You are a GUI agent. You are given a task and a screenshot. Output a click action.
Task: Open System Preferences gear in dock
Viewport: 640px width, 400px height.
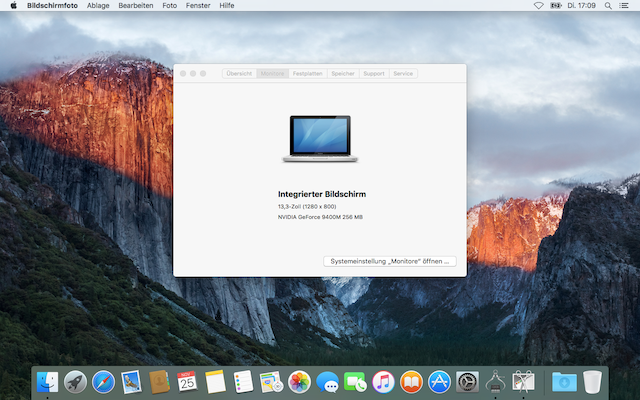pyautogui.click(x=467, y=381)
